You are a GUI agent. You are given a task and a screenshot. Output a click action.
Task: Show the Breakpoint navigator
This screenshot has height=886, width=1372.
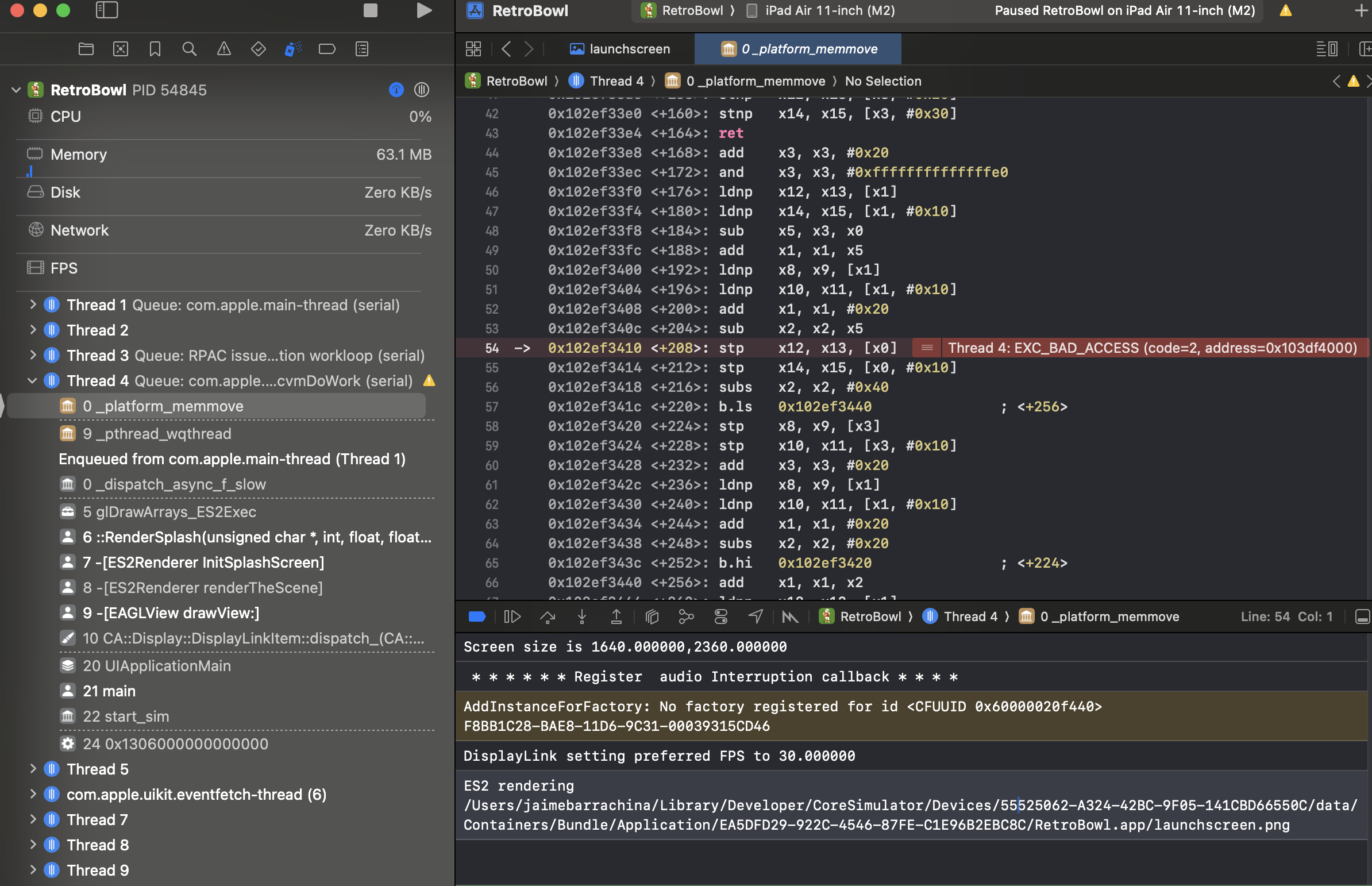click(x=327, y=49)
